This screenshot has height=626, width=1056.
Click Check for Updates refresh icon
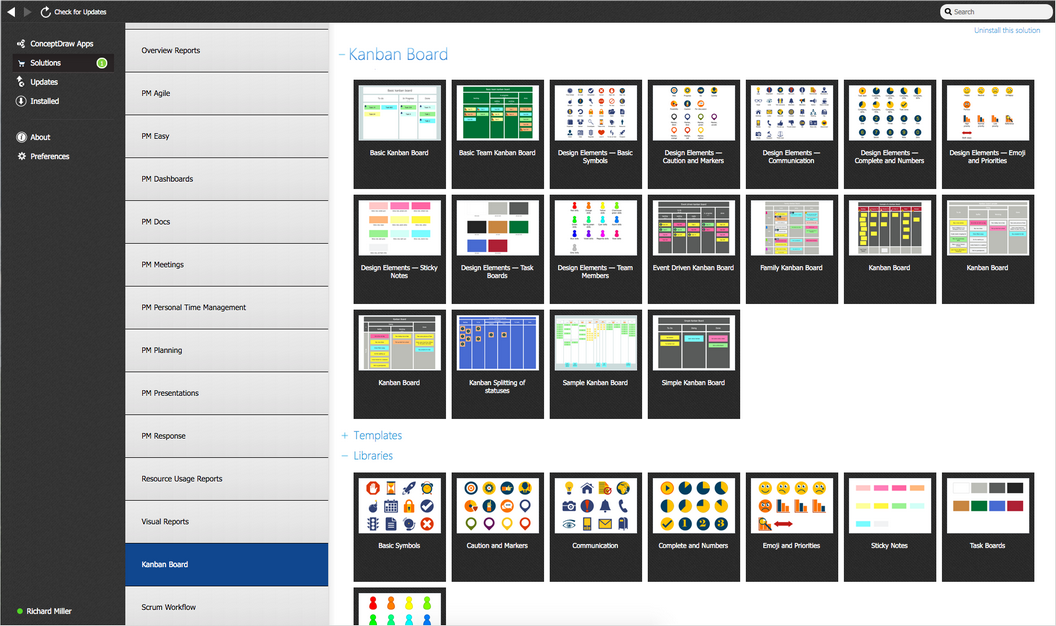[45, 12]
